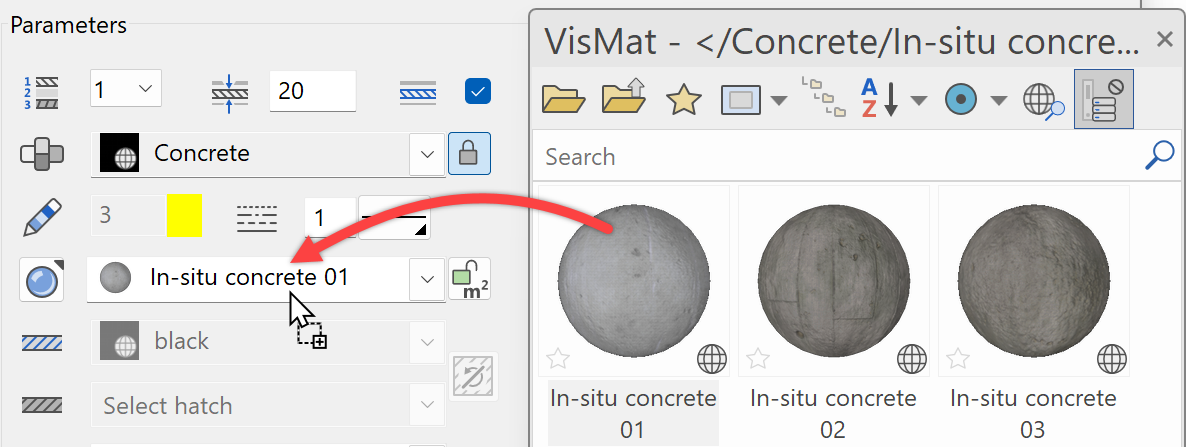1186x447 pixels.
Task: Expand the Concrete material dropdown
Action: click(x=427, y=154)
